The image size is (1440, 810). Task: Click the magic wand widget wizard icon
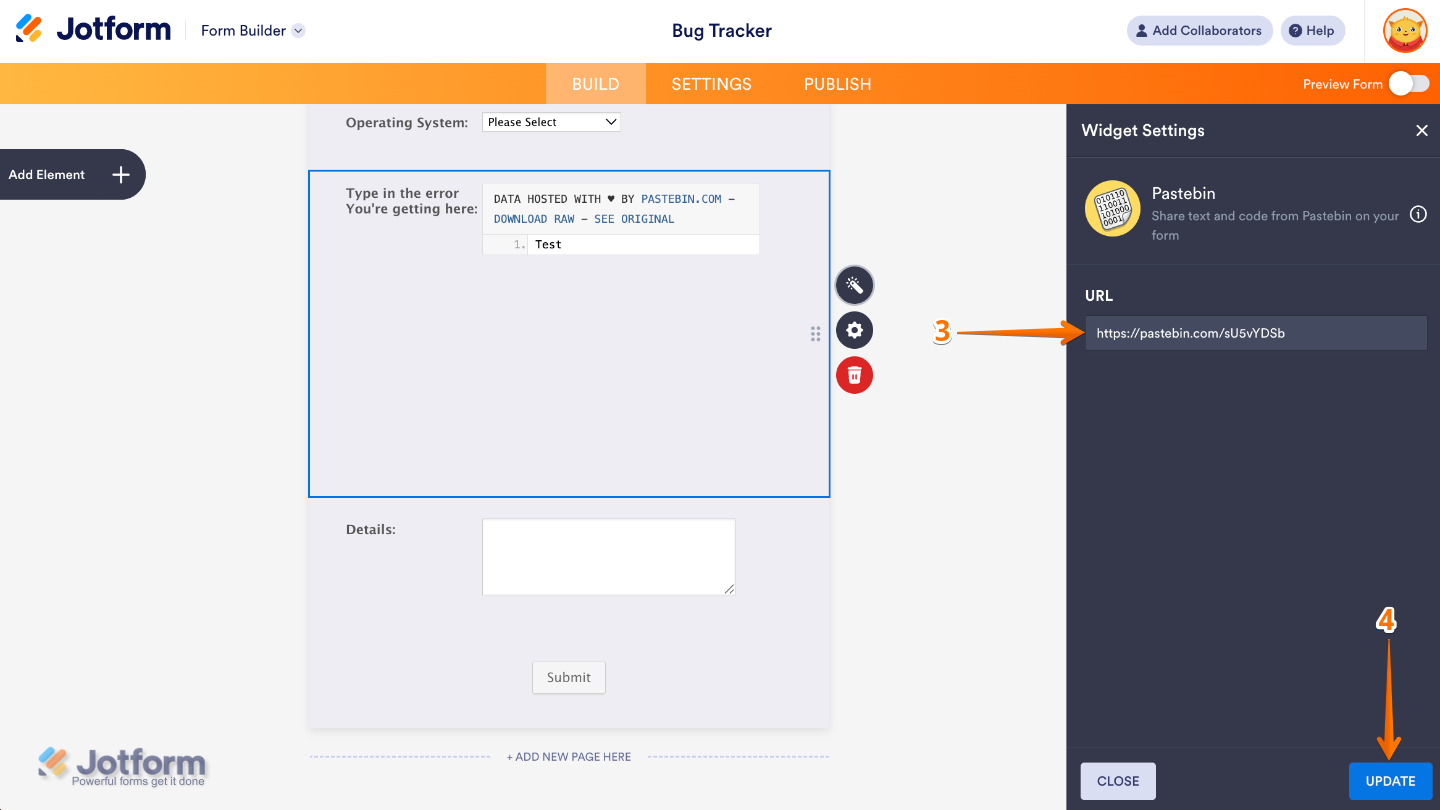pos(854,285)
